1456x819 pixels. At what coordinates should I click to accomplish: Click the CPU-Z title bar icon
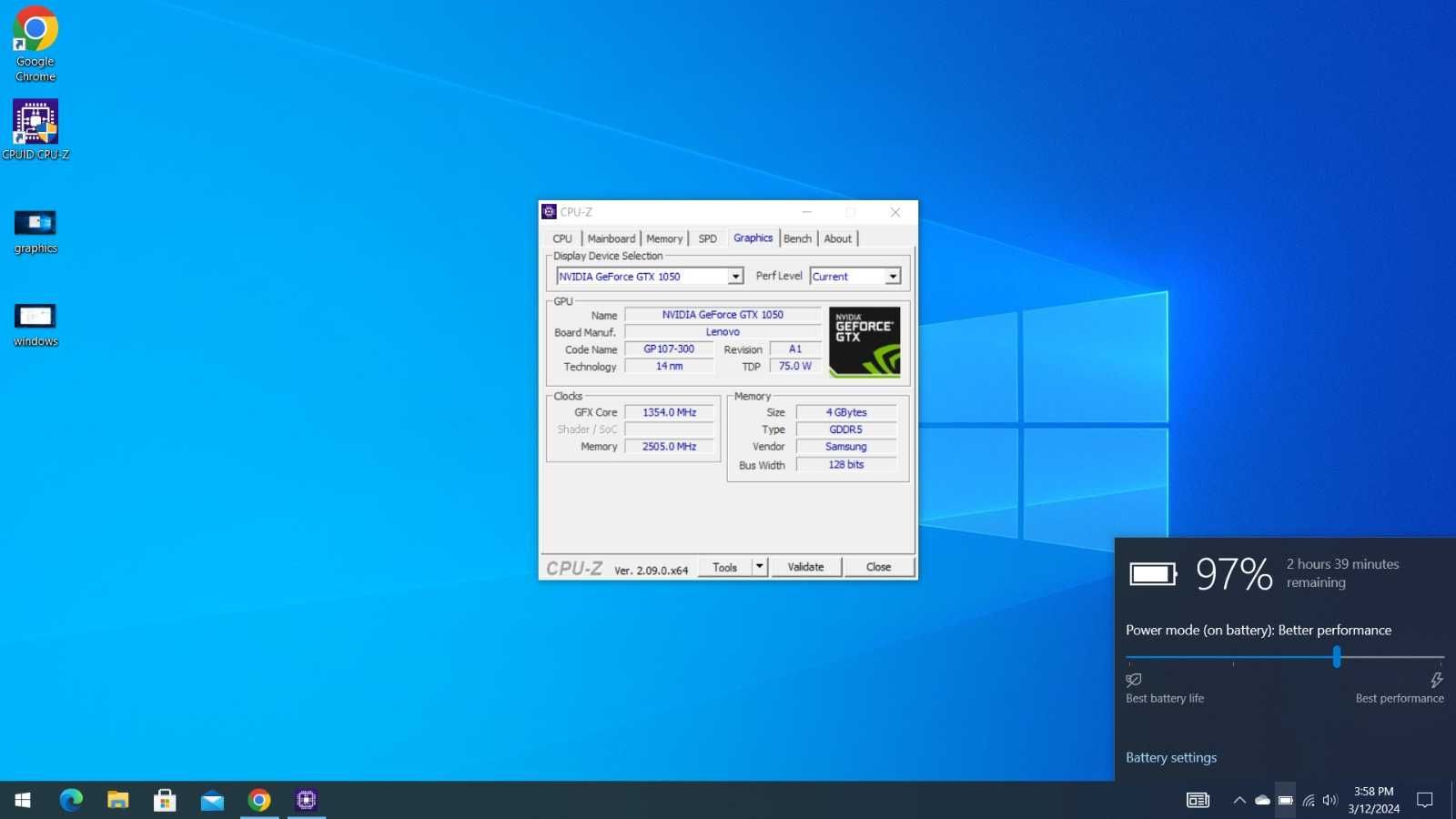click(549, 212)
